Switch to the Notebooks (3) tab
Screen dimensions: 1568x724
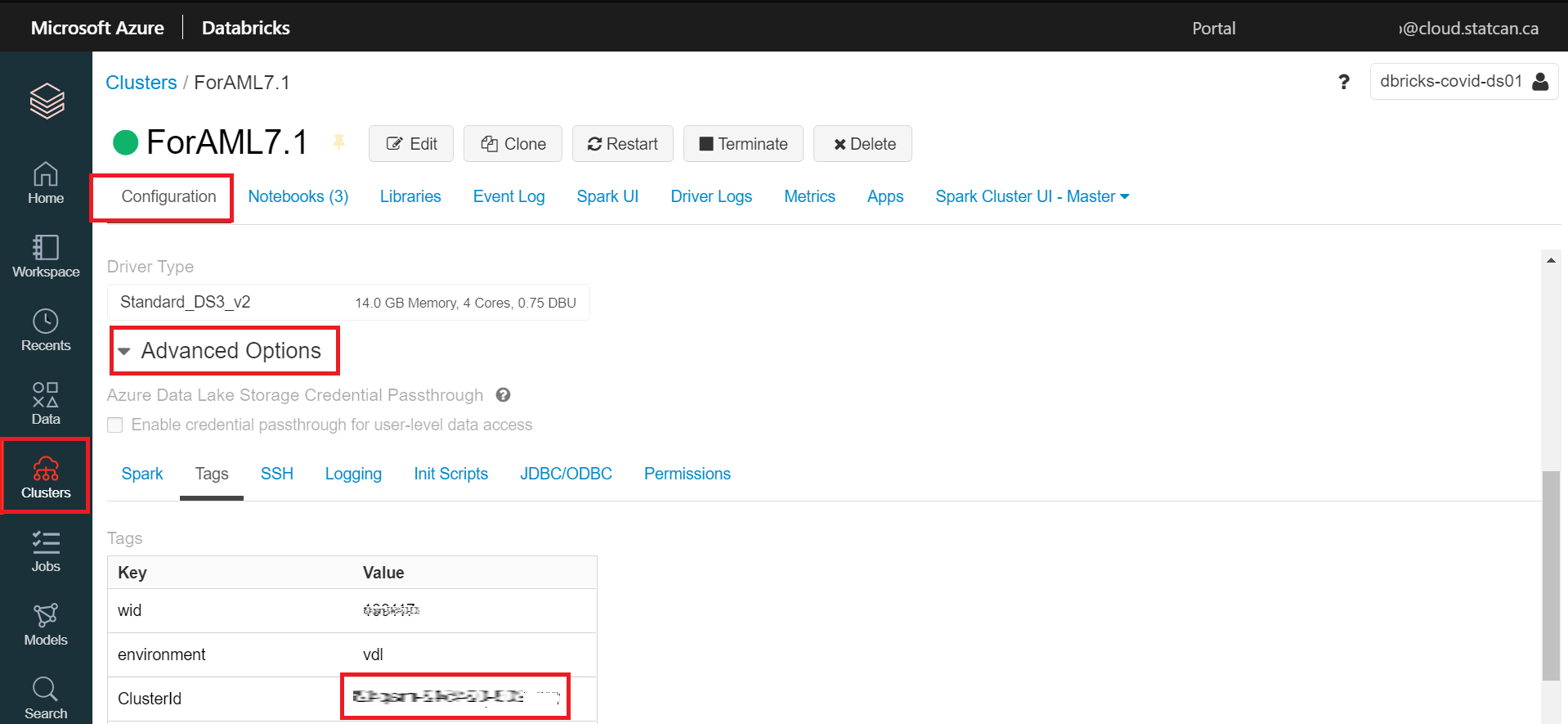[x=298, y=196]
